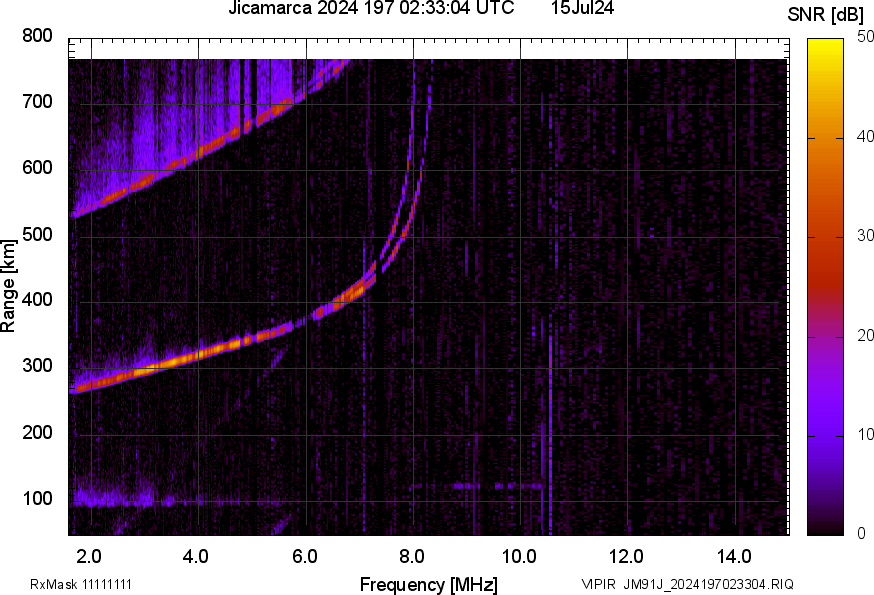Click the '400' range axis label

point(37,300)
